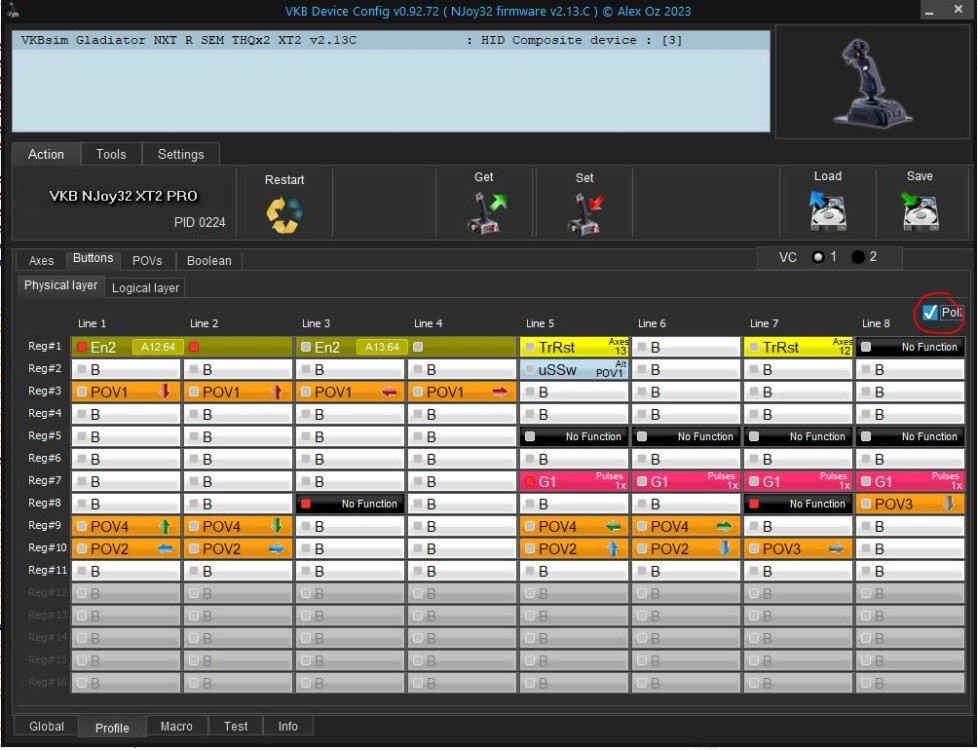Click POV1 right arrow cell in Reg#3 Line 4
The height and width of the screenshot is (750, 978).
tap(462, 392)
